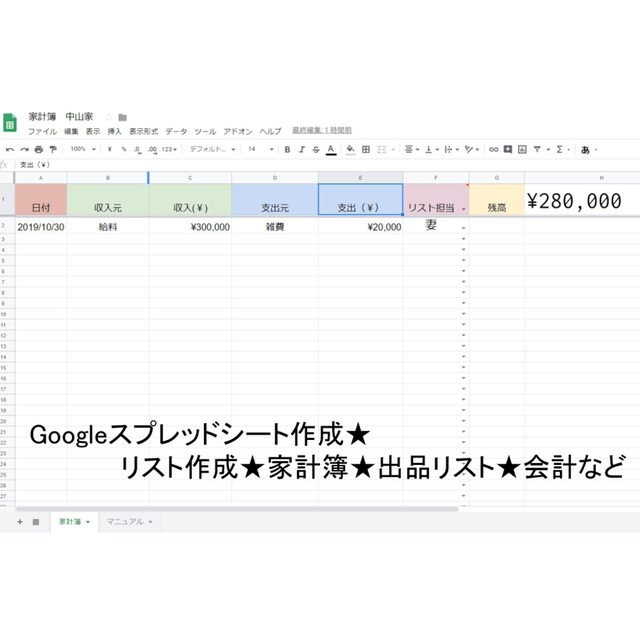
Task: Toggle italic with the I icon
Action: point(302,149)
